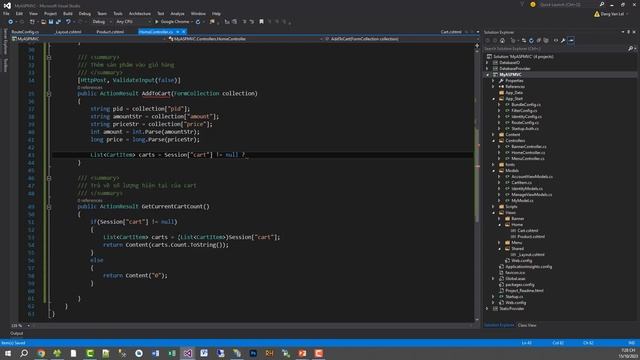
Task: Select Cart.cshtml in Solution Explorer
Action: coord(527,231)
